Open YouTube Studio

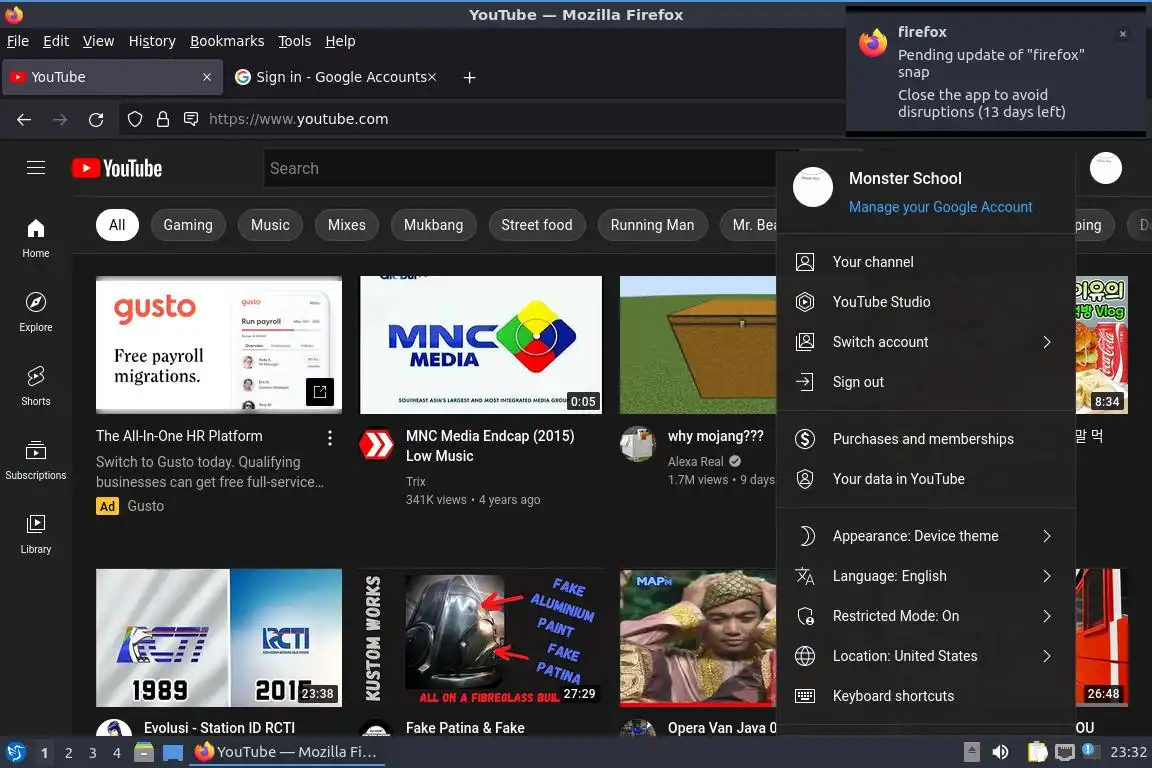coord(925,302)
